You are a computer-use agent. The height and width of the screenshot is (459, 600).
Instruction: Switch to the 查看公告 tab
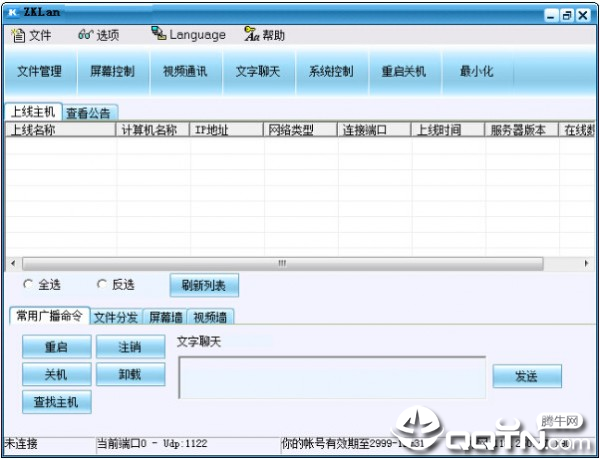(x=89, y=113)
